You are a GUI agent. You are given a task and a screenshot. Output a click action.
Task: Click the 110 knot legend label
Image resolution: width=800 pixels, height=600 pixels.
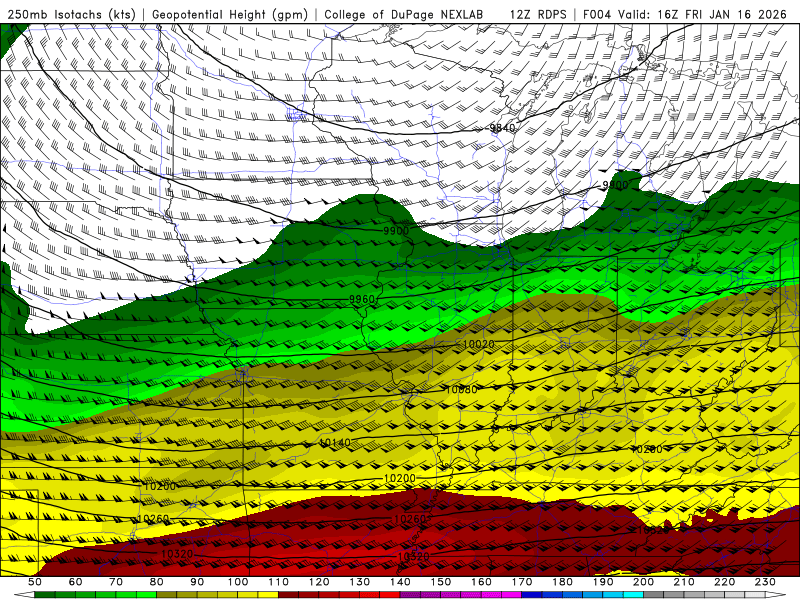point(279,582)
